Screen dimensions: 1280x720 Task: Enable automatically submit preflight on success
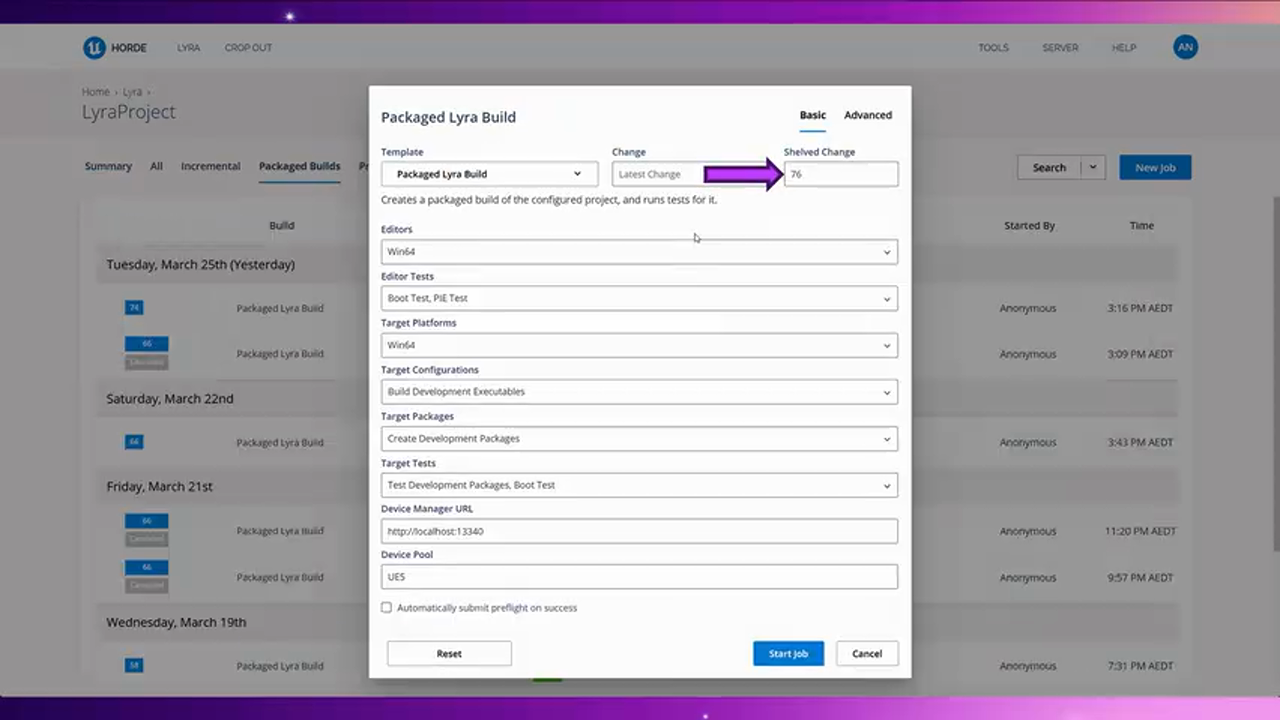pyautogui.click(x=387, y=608)
